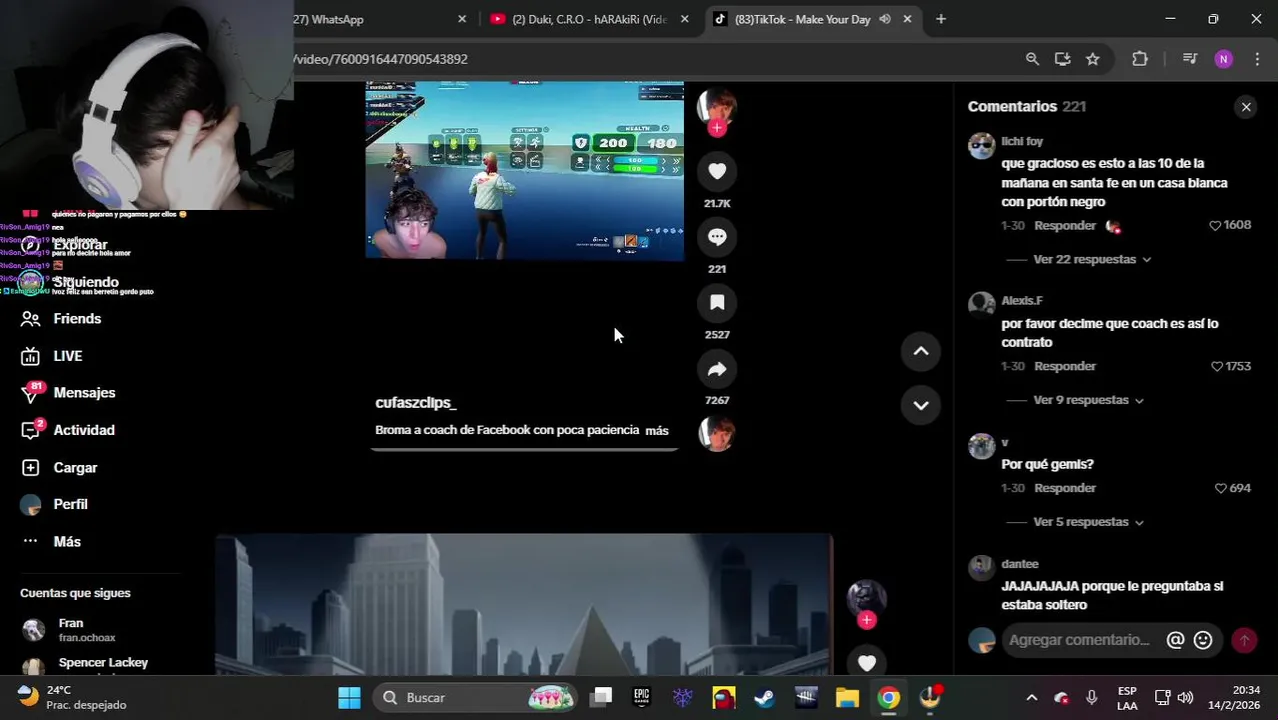This screenshot has height=720, width=1278.
Task: Reply to lichi foy's comment
Action: (x=1065, y=226)
